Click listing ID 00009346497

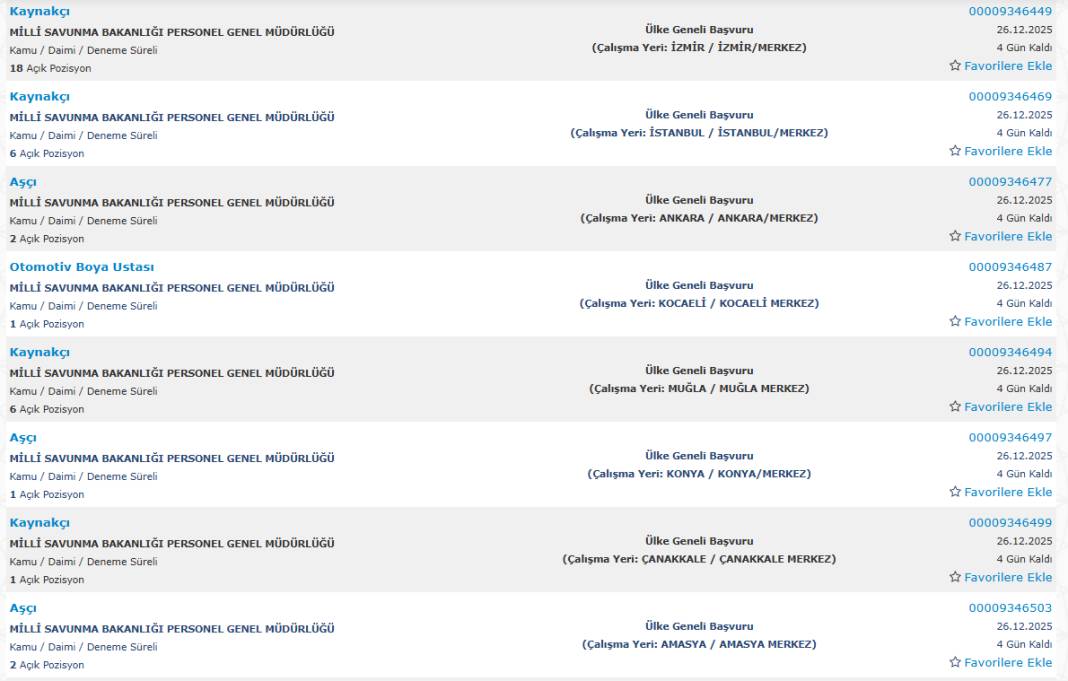click(1010, 438)
